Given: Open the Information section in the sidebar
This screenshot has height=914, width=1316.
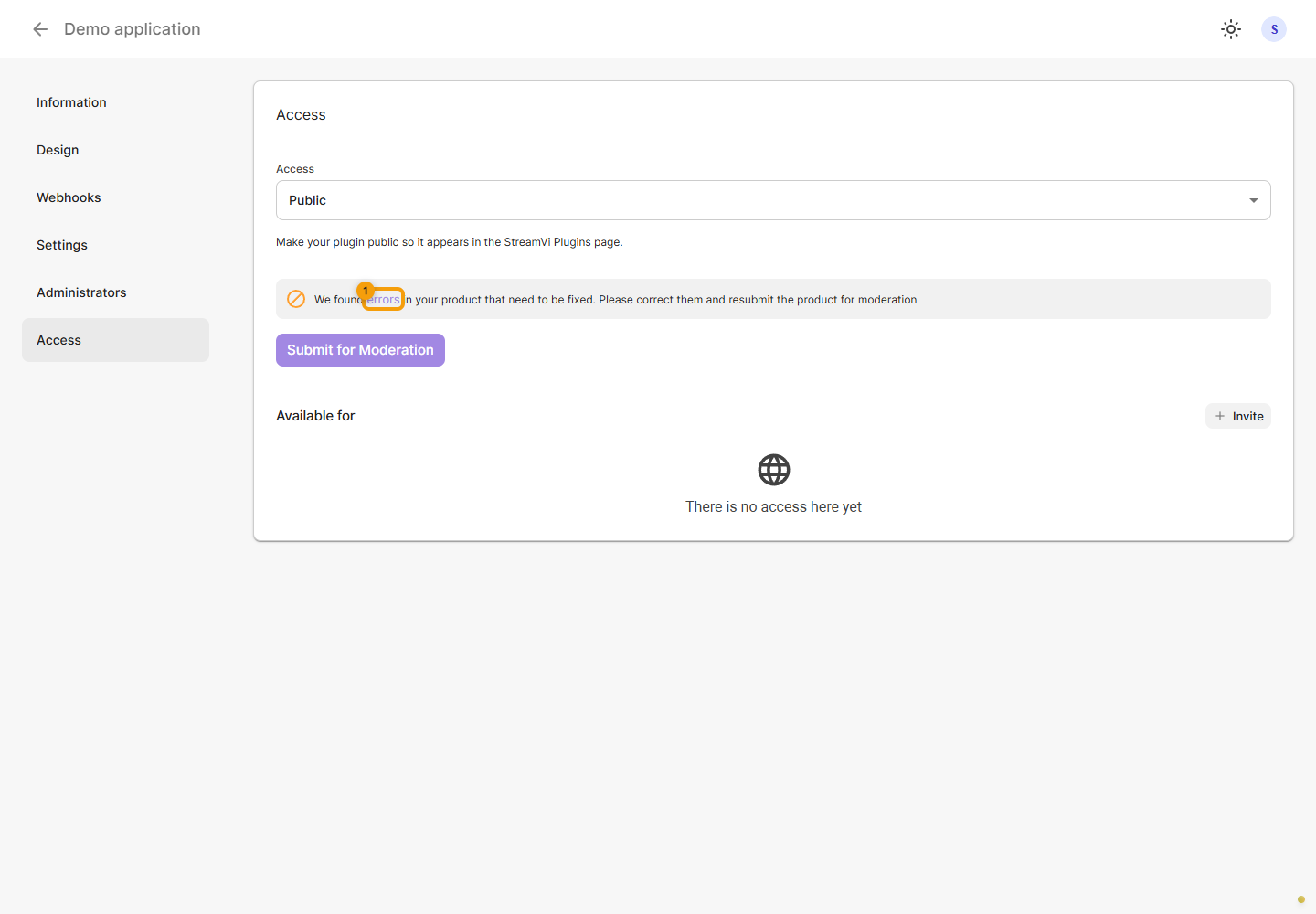Looking at the screenshot, I should [115, 102].
